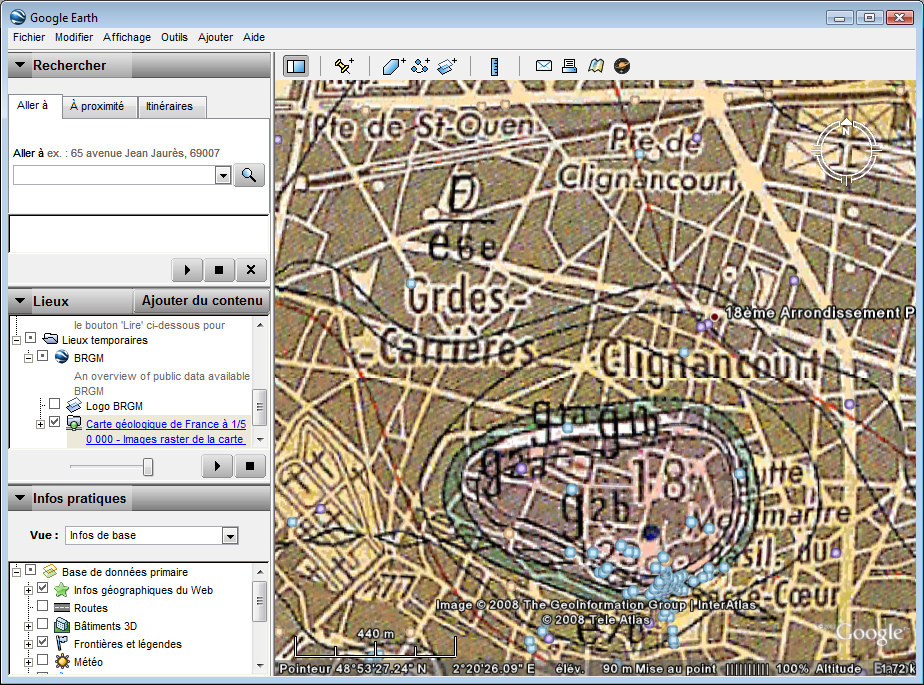The height and width of the screenshot is (685, 924).
Task: Stop the Lieux panel tour
Action: pyautogui.click(x=250, y=466)
